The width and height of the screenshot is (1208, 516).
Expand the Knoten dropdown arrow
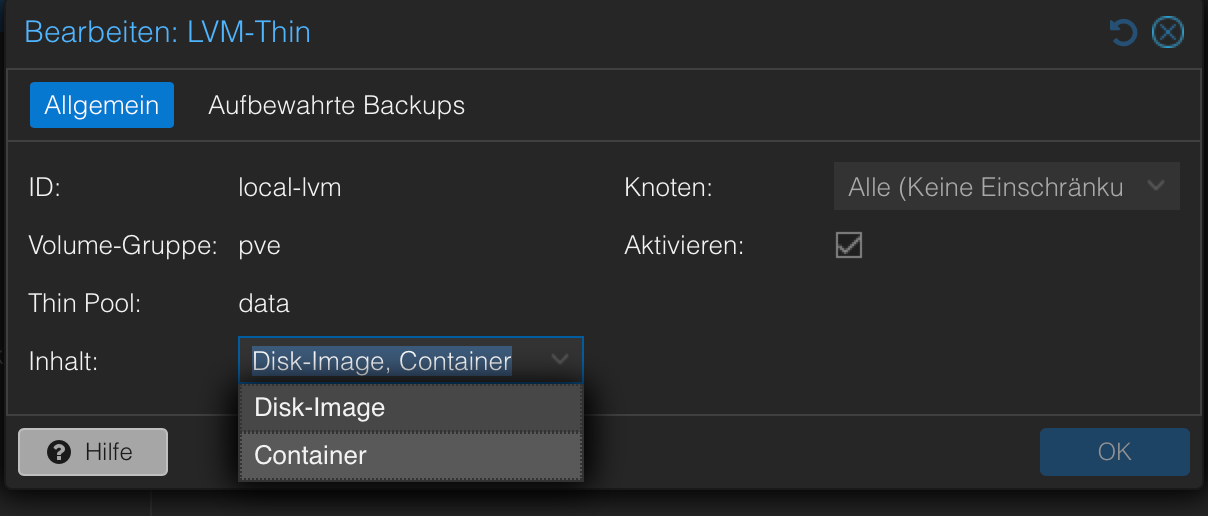pyautogui.click(x=1157, y=186)
